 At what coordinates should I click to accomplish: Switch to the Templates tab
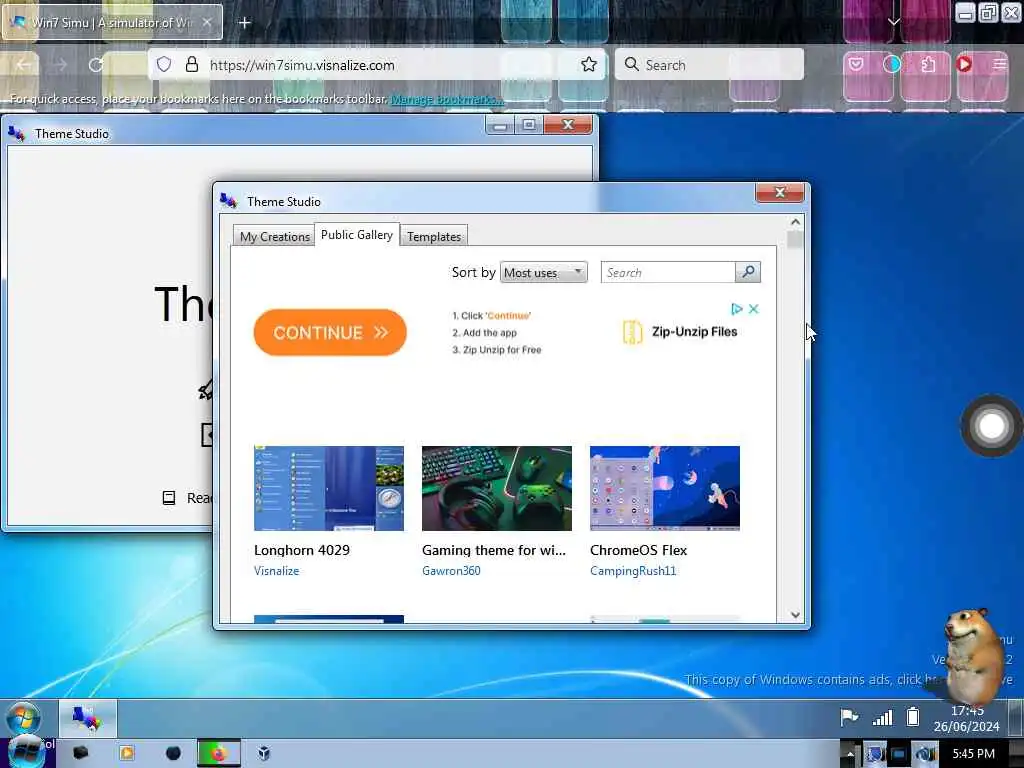(434, 236)
